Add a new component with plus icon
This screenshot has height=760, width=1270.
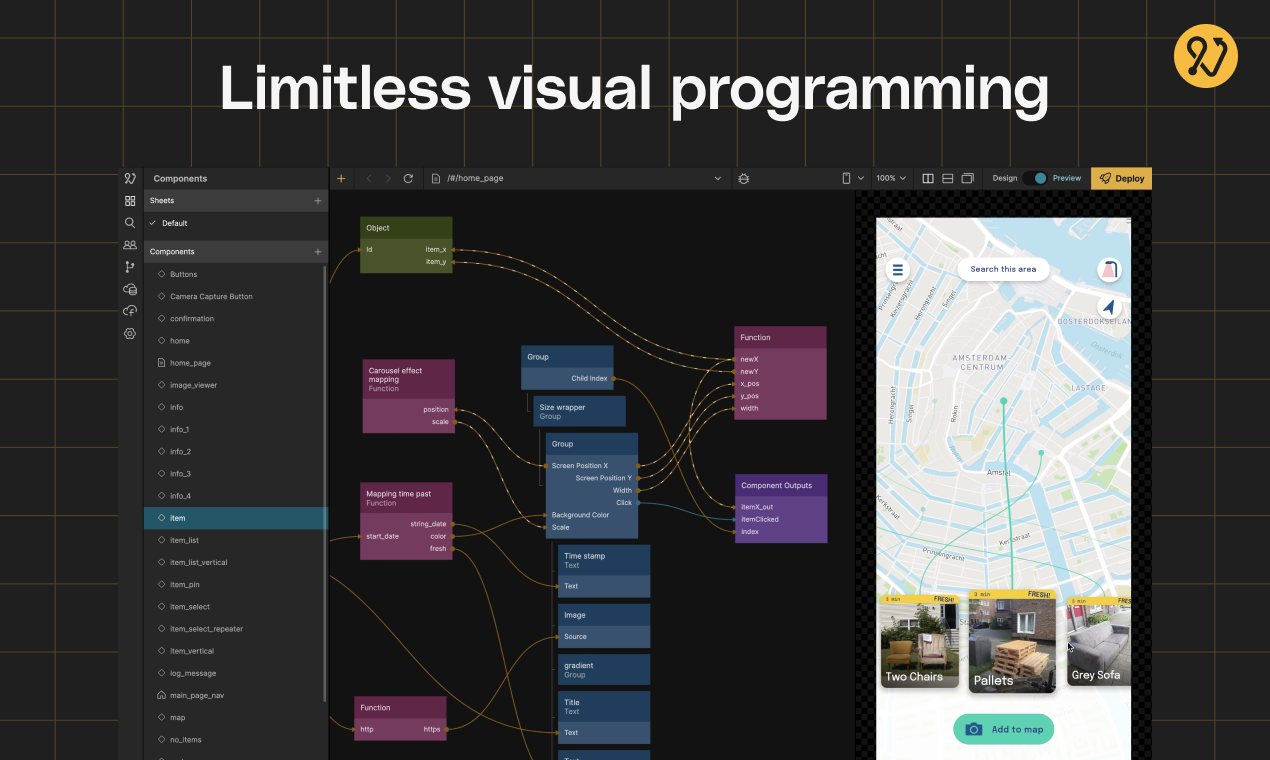pyautogui.click(x=318, y=252)
